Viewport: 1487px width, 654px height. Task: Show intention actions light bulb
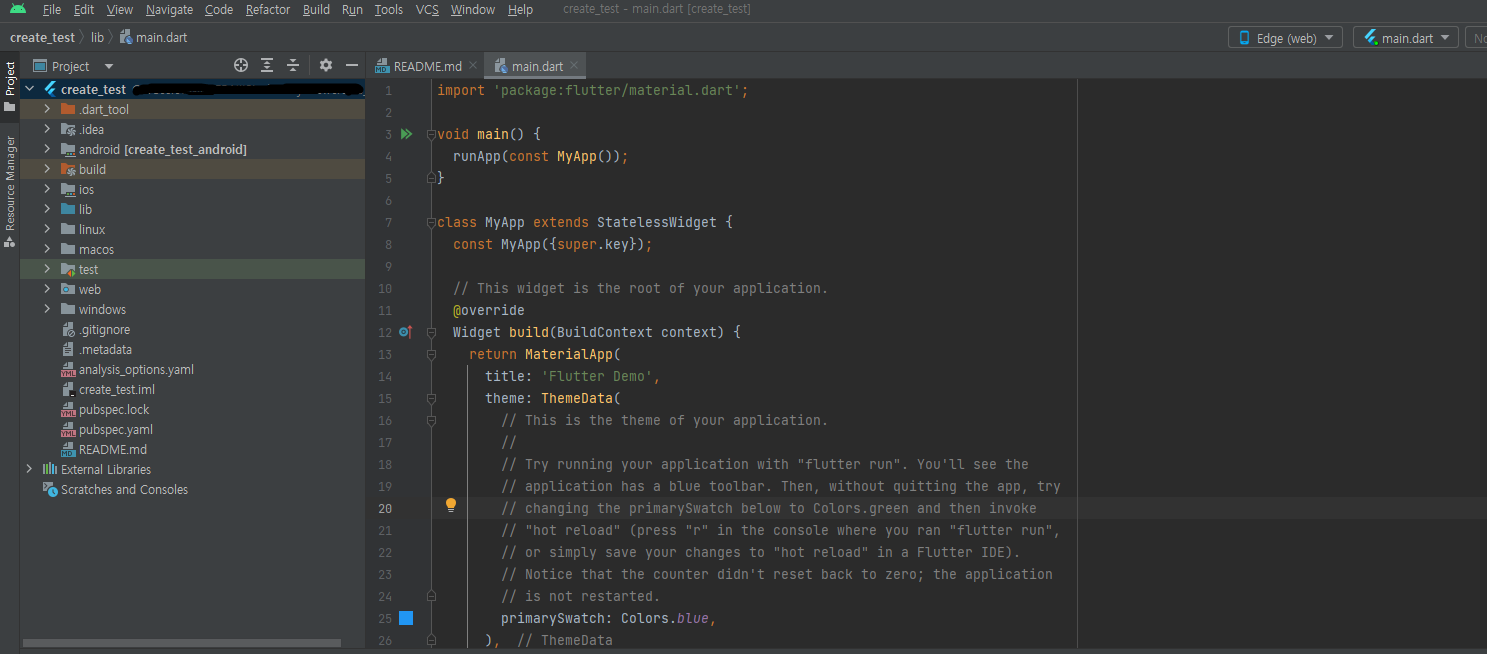[451, 505]
